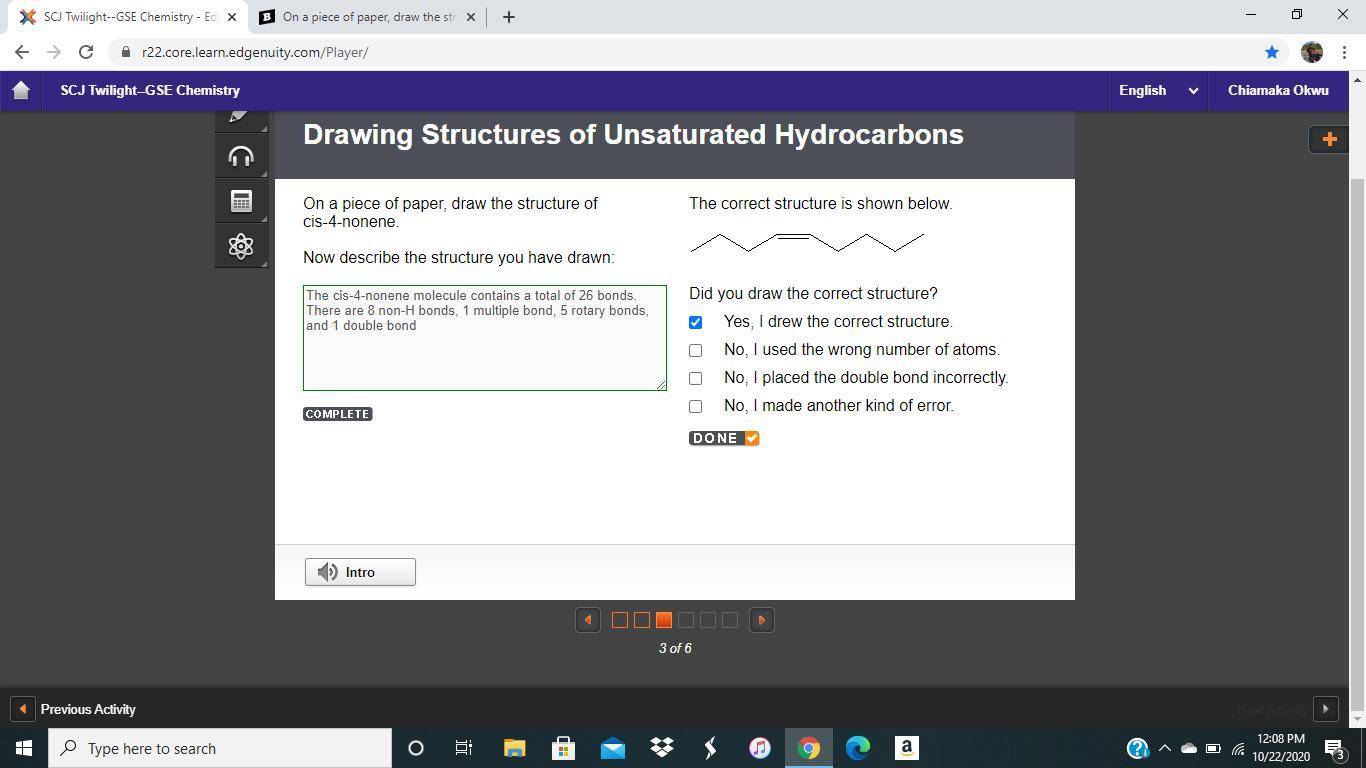Open File Explorer from the taskbar

pos(514,748)
